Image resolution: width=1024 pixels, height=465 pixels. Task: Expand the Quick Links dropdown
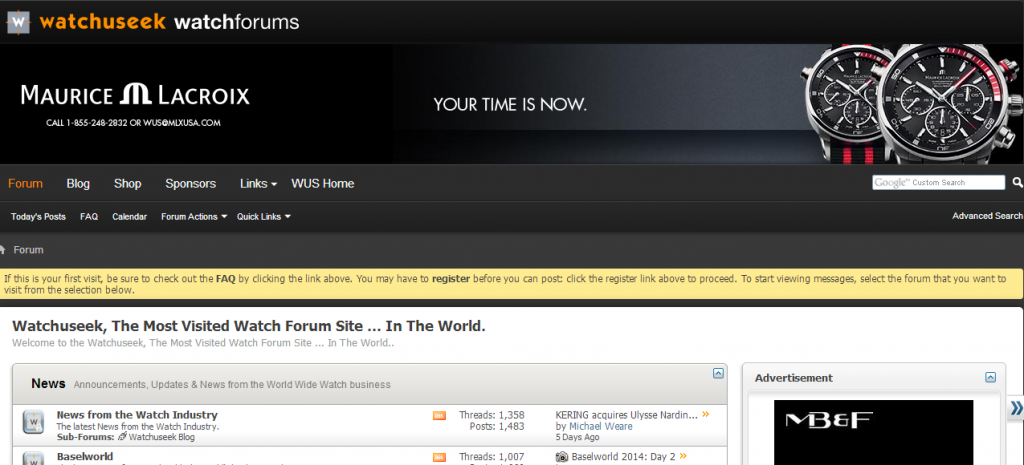pos(264,217)
